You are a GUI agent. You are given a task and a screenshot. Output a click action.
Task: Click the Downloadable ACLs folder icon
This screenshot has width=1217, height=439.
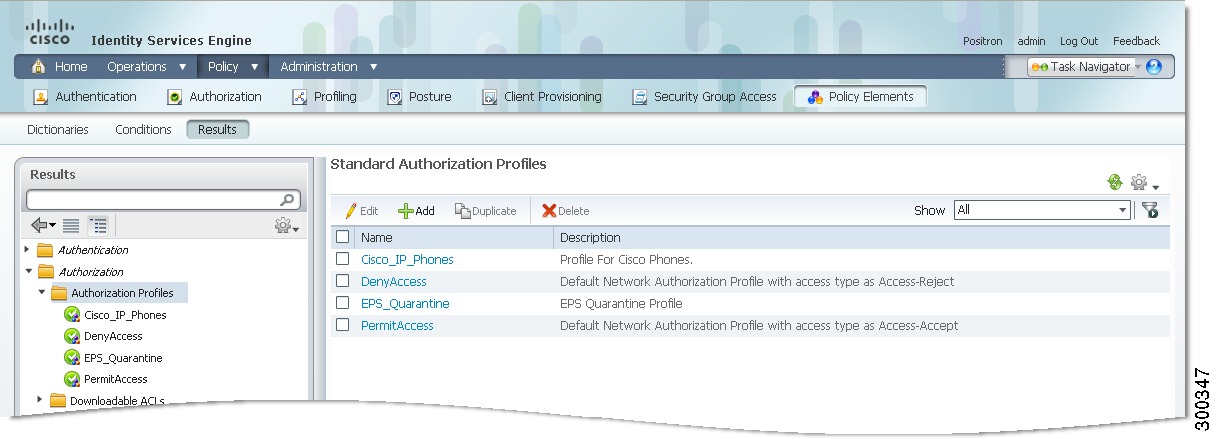57,401
